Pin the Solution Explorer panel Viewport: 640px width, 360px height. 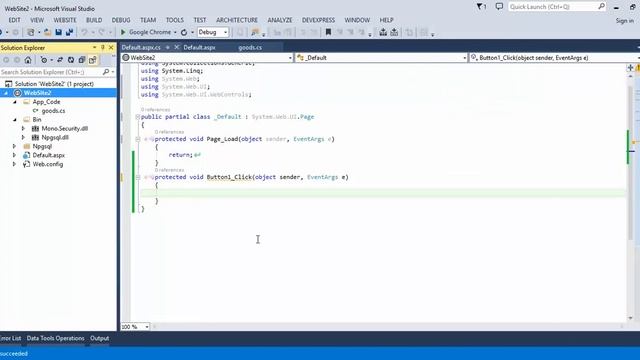point(102,48)
